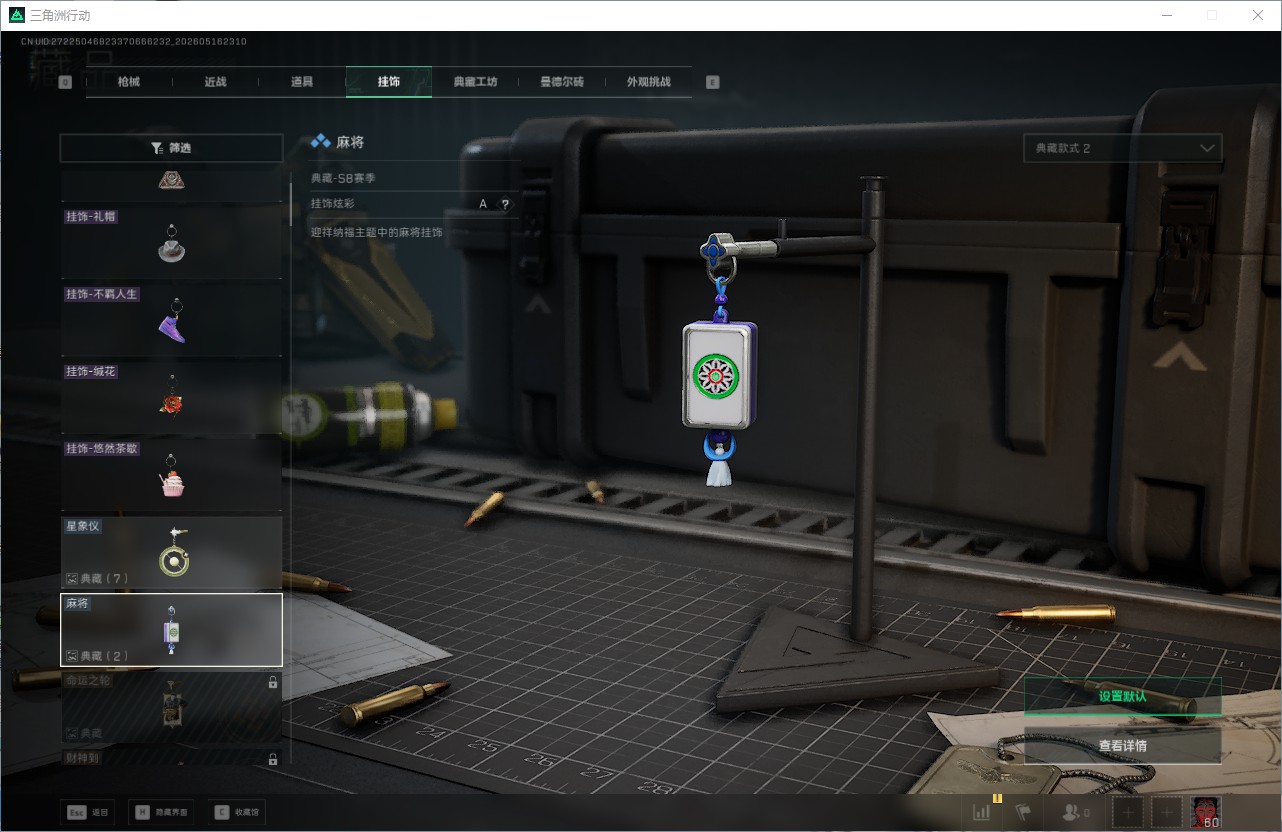Open the 筛选 filter button
Screen dimensions: 1282x832
coord(171,148)
